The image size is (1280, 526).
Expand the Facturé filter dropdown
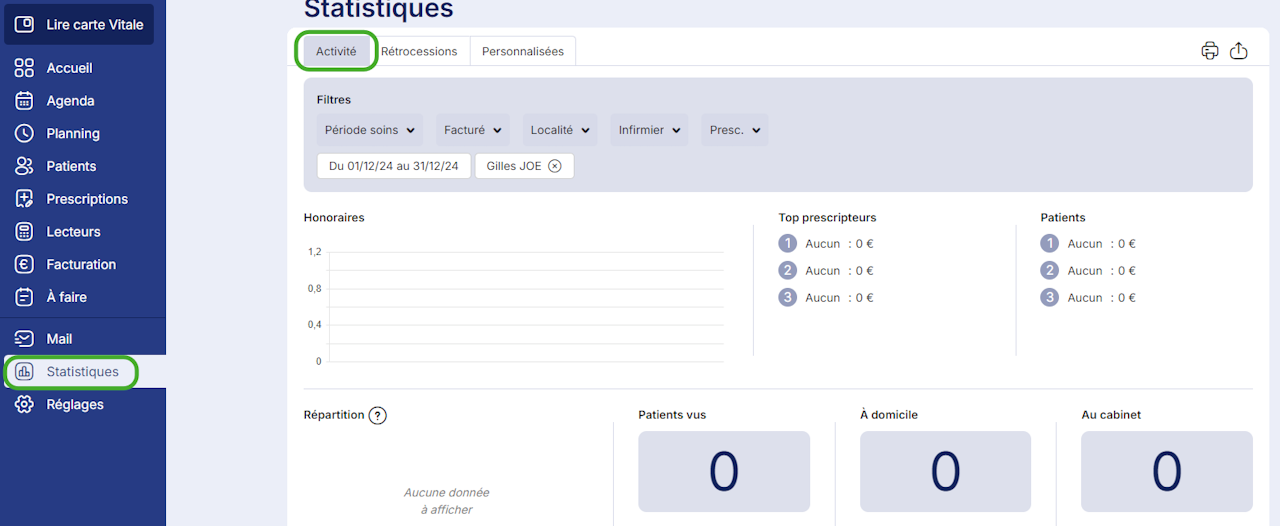(x=473, y=130)
